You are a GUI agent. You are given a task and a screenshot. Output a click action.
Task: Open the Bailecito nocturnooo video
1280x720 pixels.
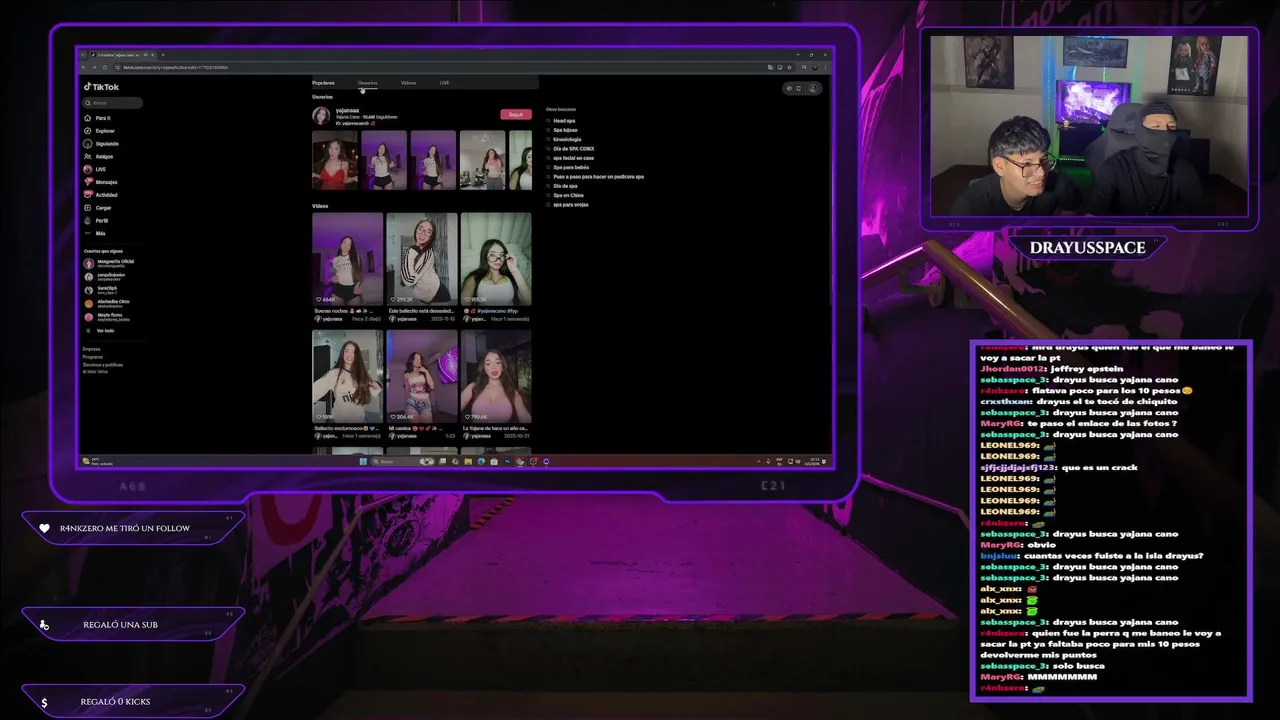point(347,376)
